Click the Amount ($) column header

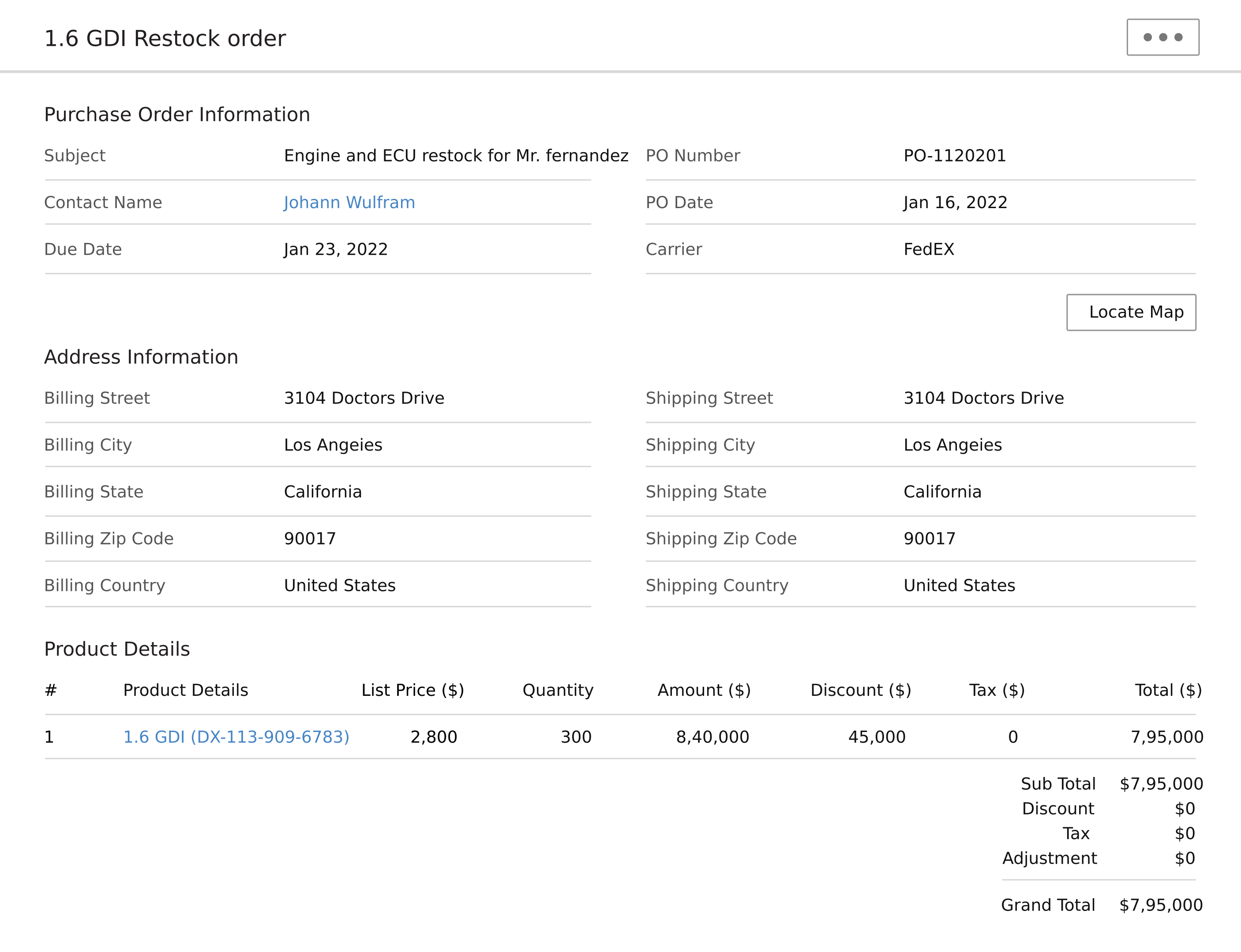click(x=704, y=690)
